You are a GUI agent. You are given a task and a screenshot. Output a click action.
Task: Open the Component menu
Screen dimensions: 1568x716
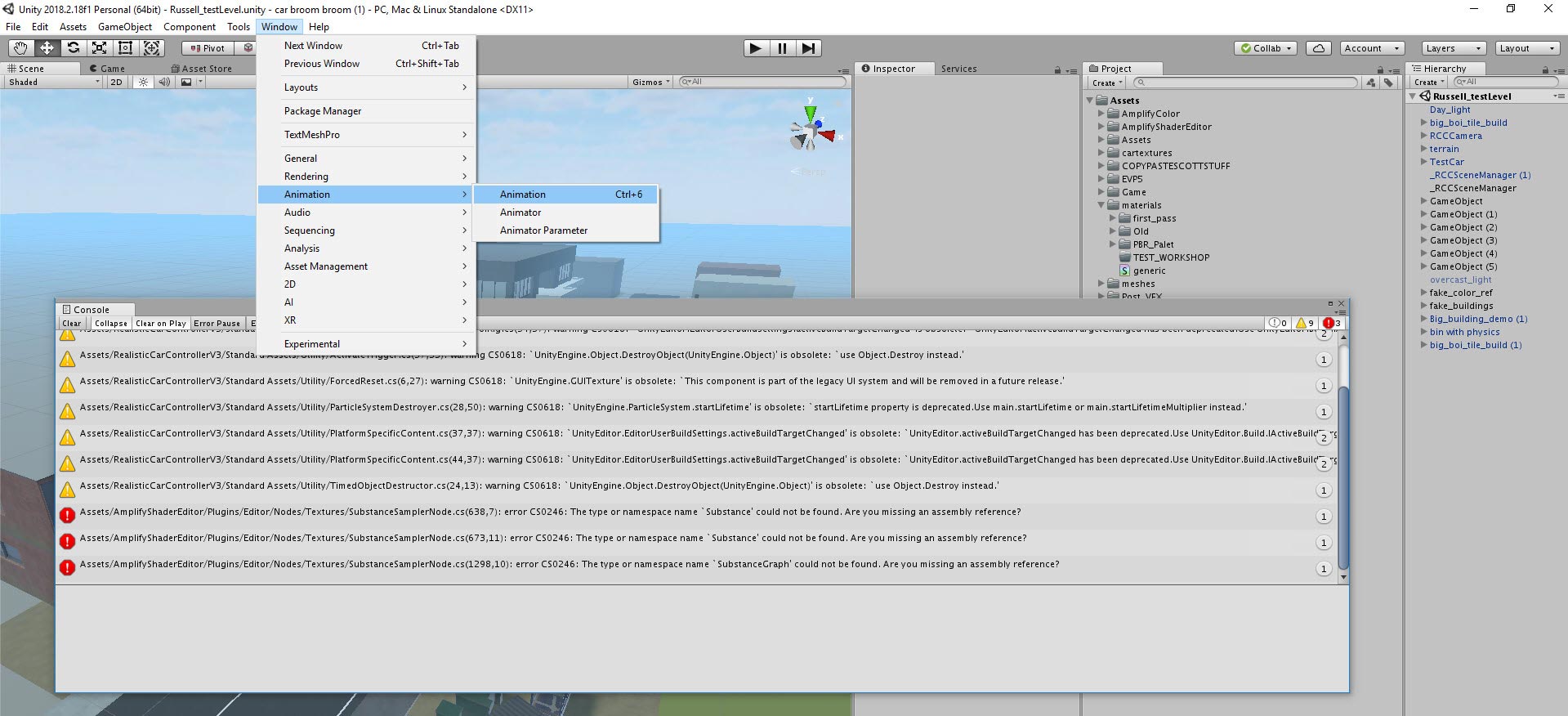(x=190, y=27)
